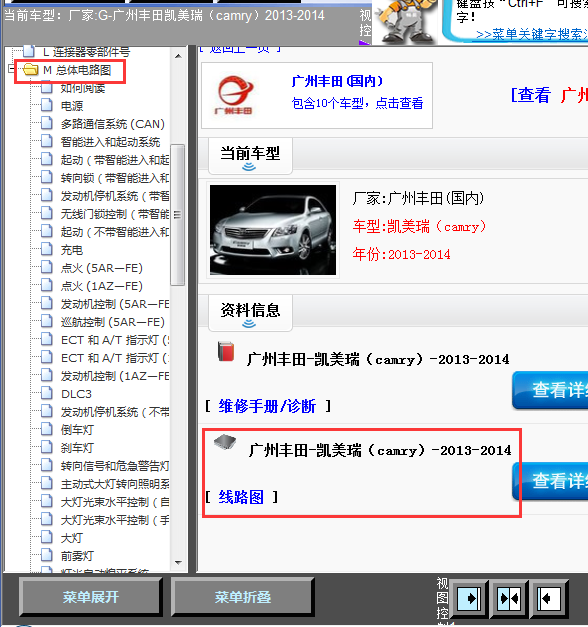Click the 返回上一页 link at top

click(x=240, y=49)
